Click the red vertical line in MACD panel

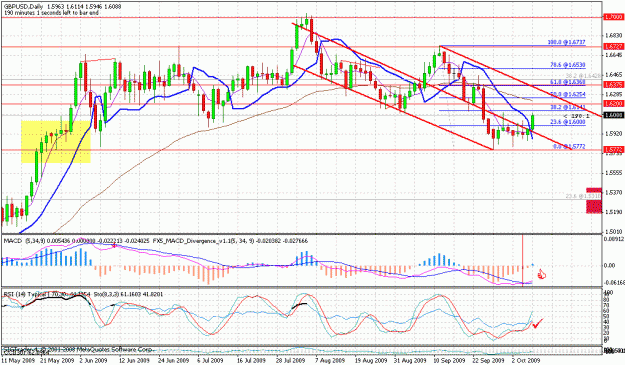523,260
